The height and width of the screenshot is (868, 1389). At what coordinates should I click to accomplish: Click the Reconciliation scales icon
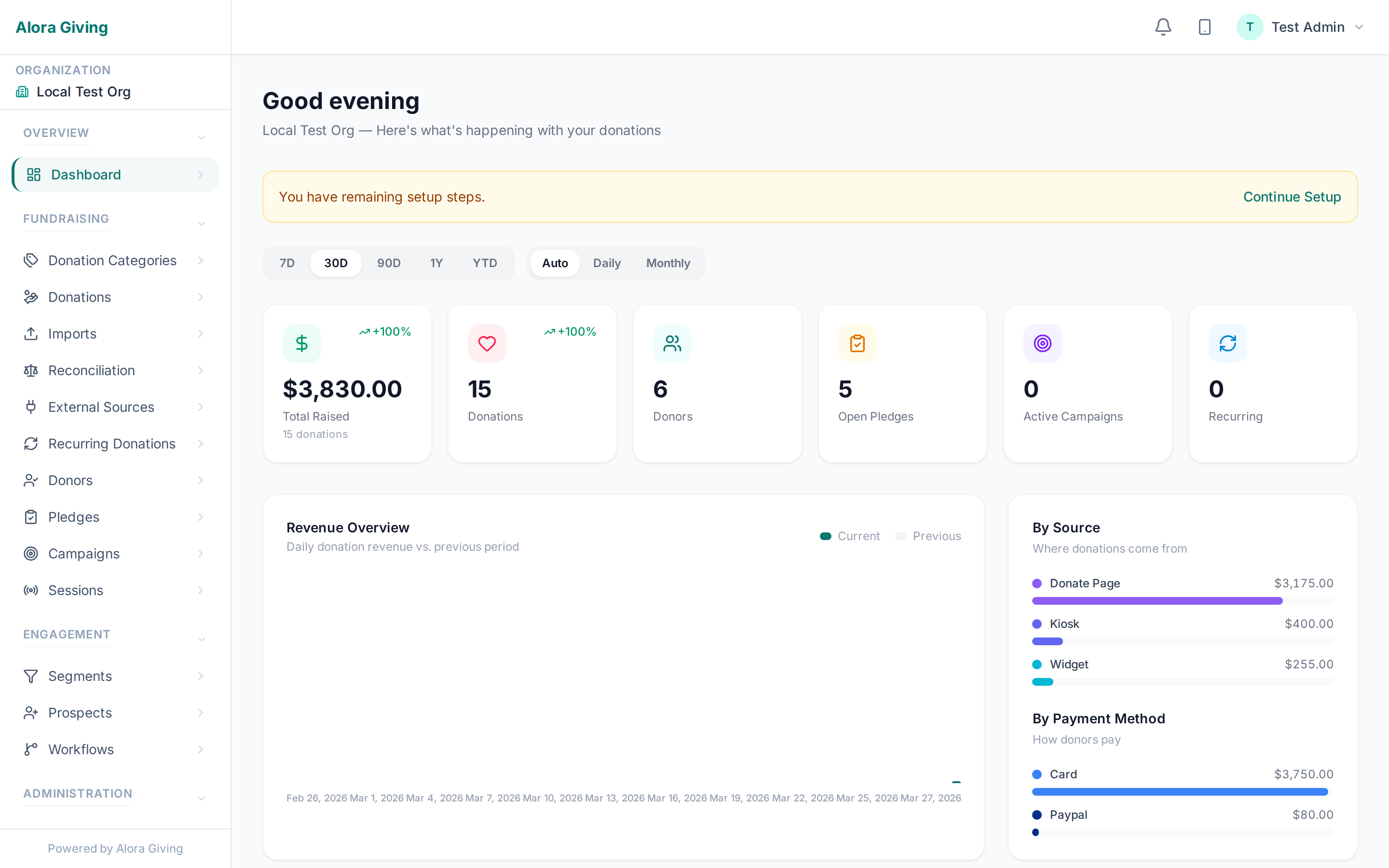tap(31, 370)
